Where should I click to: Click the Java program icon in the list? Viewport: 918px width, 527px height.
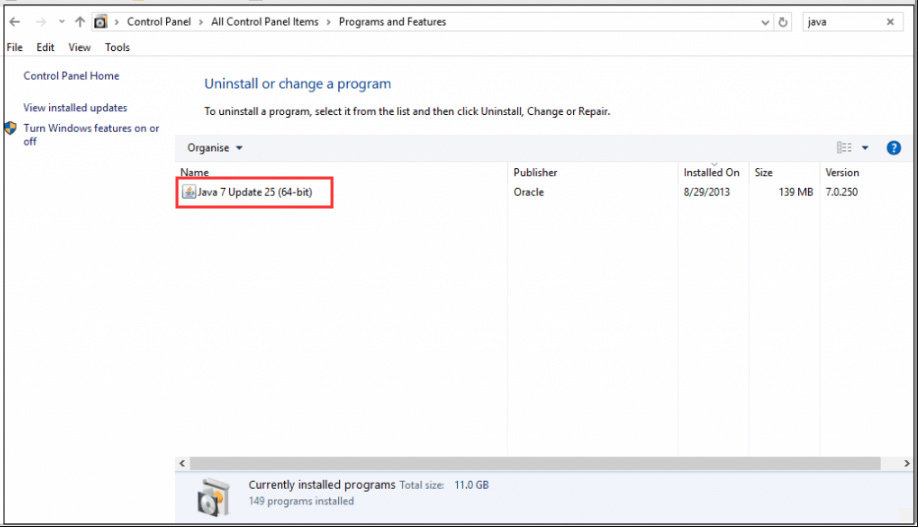pos(189,192)
